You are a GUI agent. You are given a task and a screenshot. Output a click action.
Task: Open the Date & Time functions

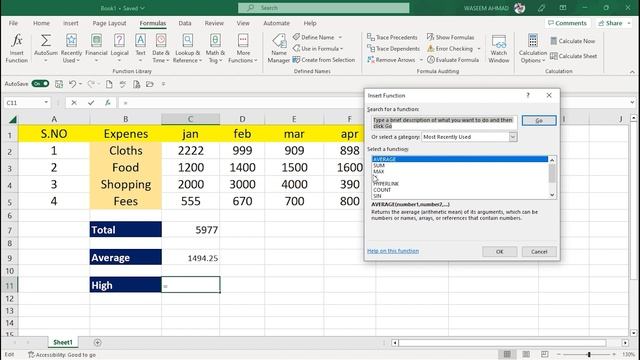click(x=161, y=48)
